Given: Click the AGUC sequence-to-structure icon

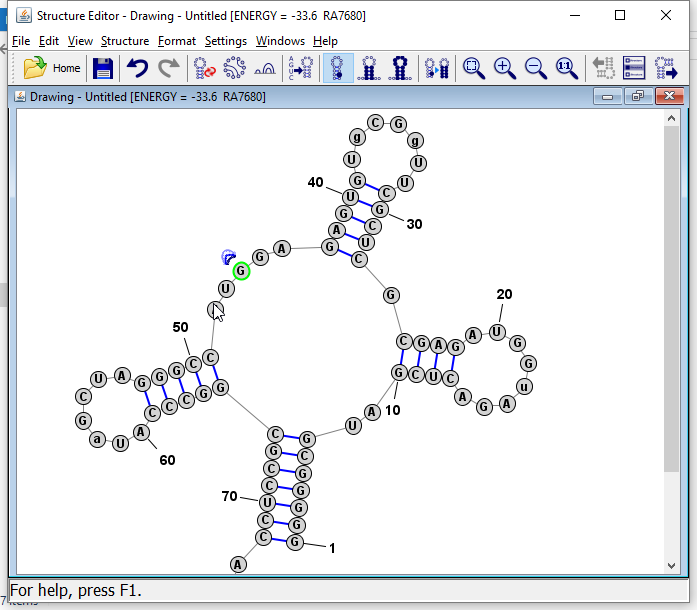Looking at the screenshot, I should (x=300, y=68).
